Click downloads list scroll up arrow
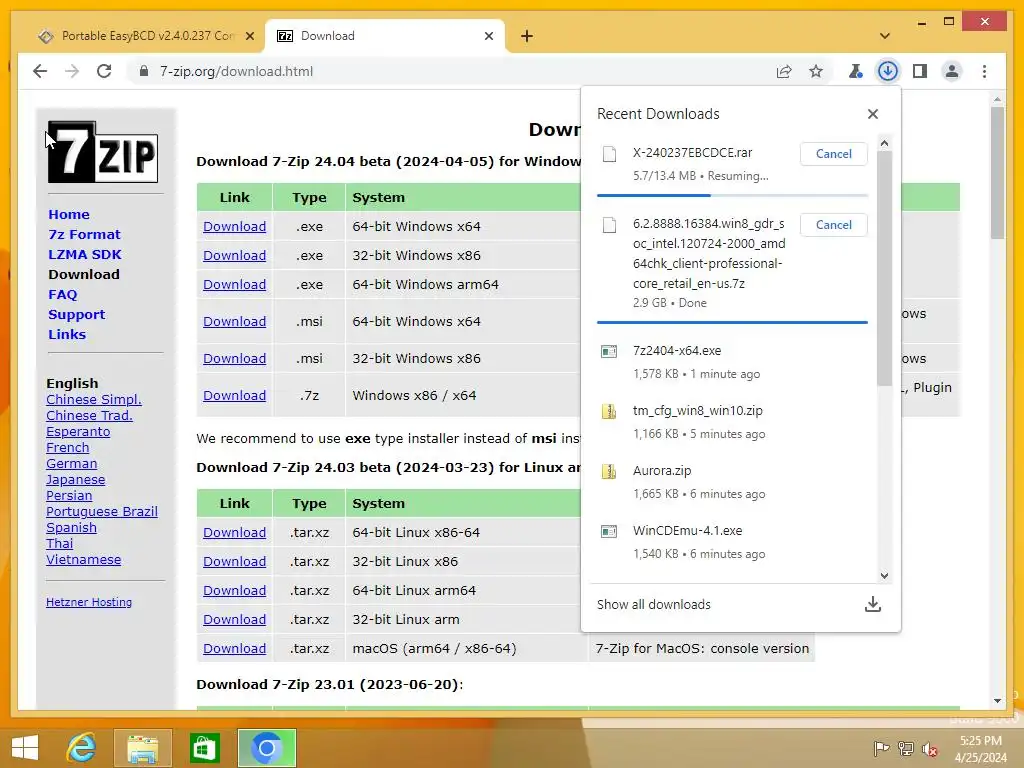This screenshot has width=1024, height=768. point(884,143)
